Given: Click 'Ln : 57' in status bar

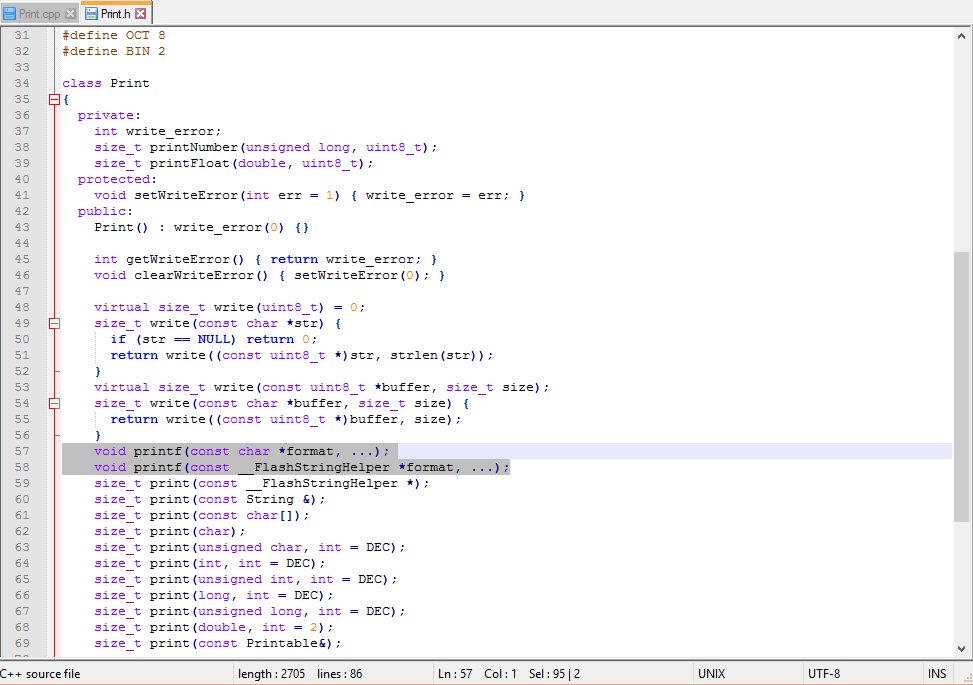Looking at the screenshot, I should click(455, 674).
